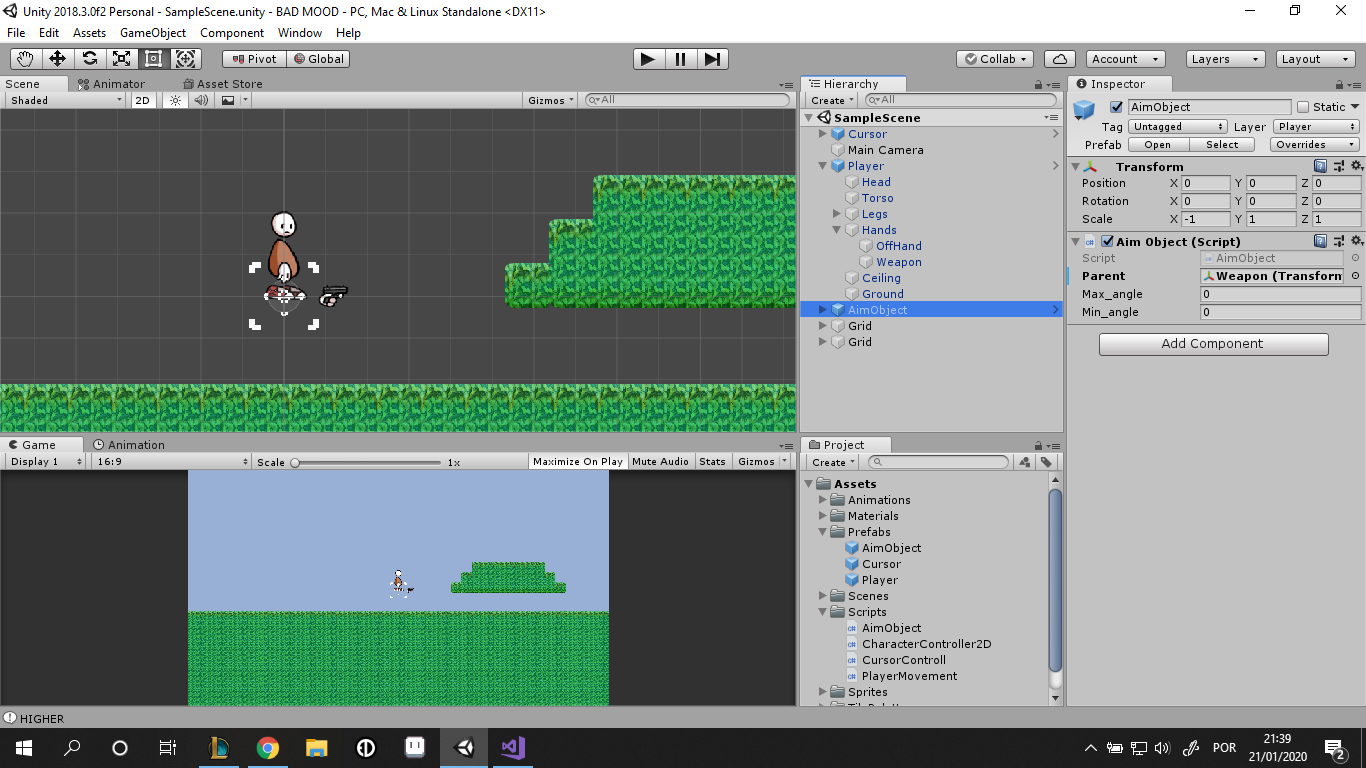Image resolution: width=1366 pixels, height=768 pixels.
Task: Open the GameObject menu
Action: point(152,33)
